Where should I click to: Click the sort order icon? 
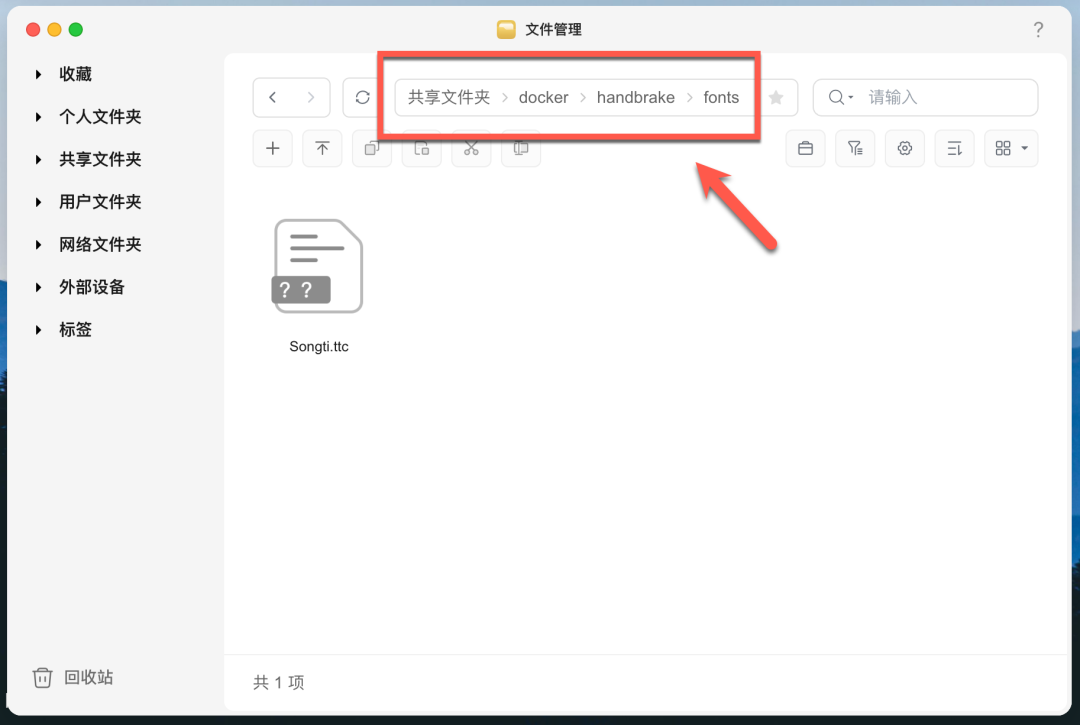coord(954,148)
